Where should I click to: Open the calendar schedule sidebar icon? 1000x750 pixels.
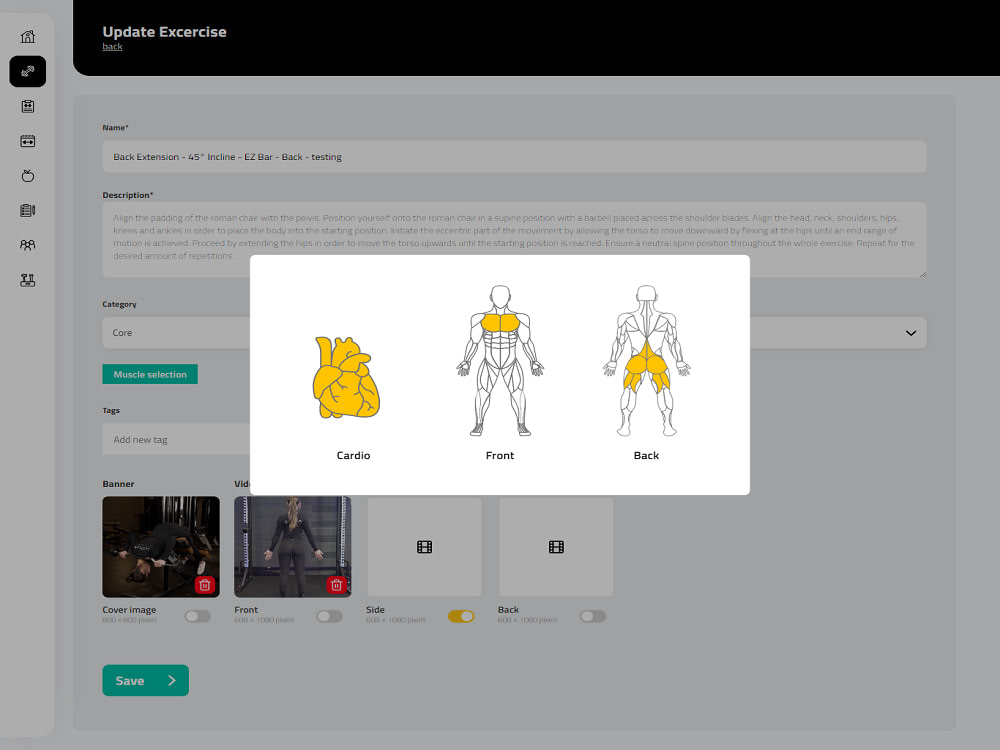(27, 141)
